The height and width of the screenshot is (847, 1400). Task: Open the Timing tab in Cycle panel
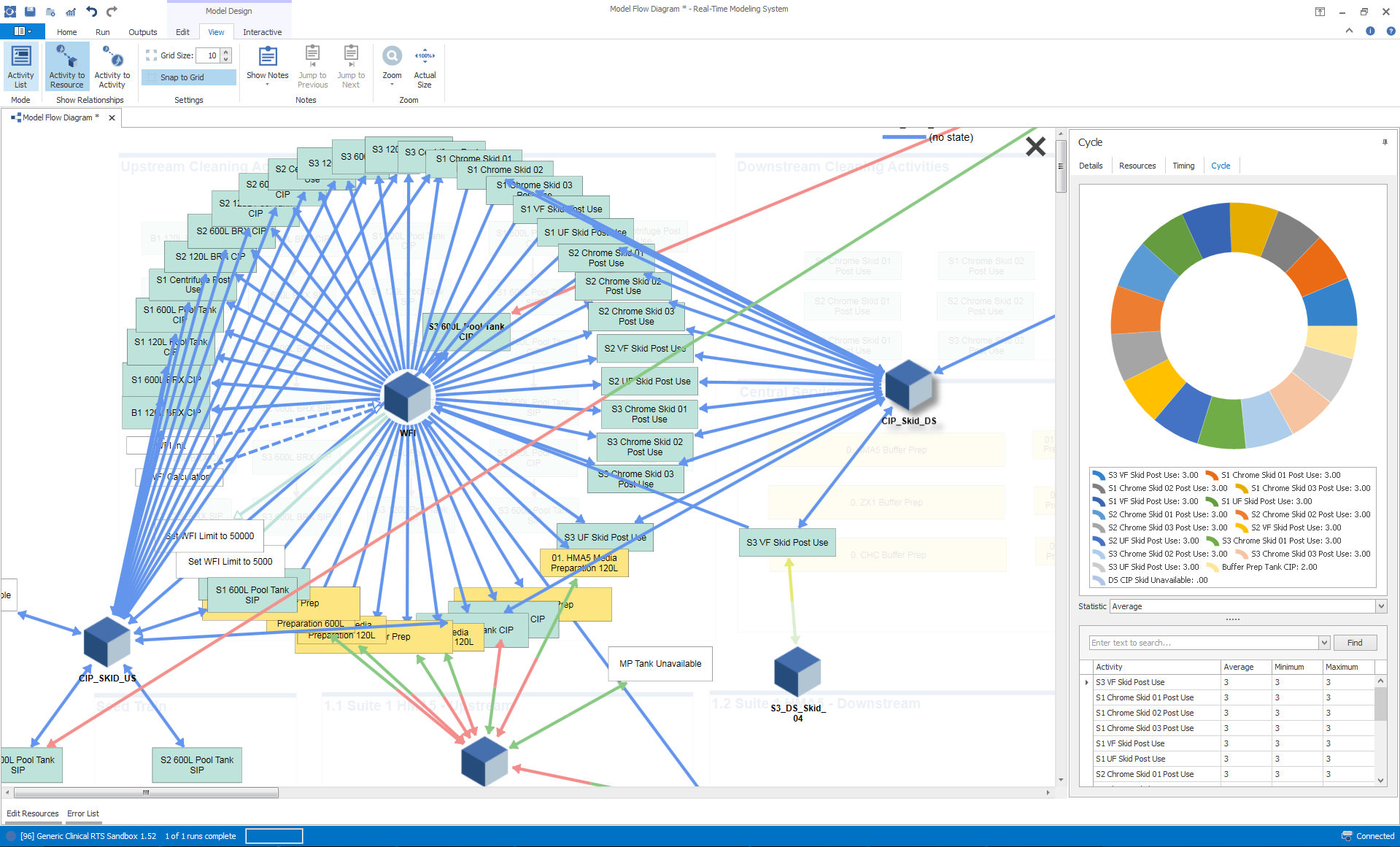coord(1183,166)
